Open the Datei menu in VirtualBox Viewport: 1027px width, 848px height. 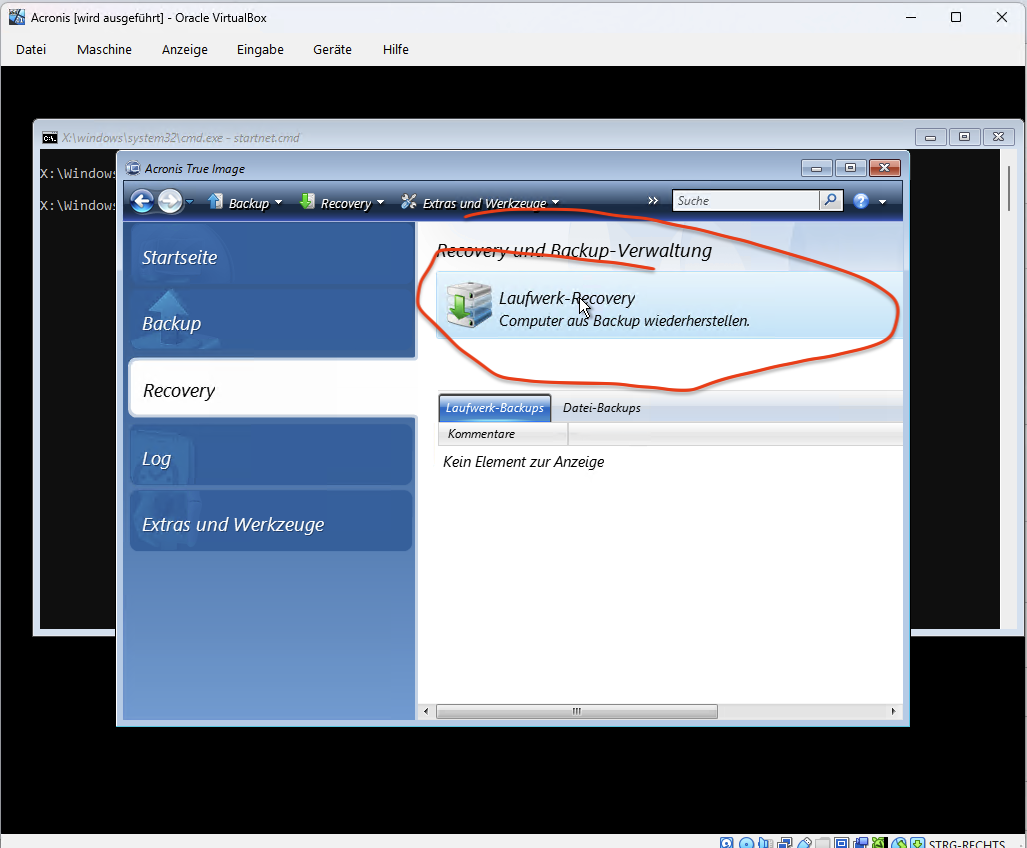pos(31,49)
